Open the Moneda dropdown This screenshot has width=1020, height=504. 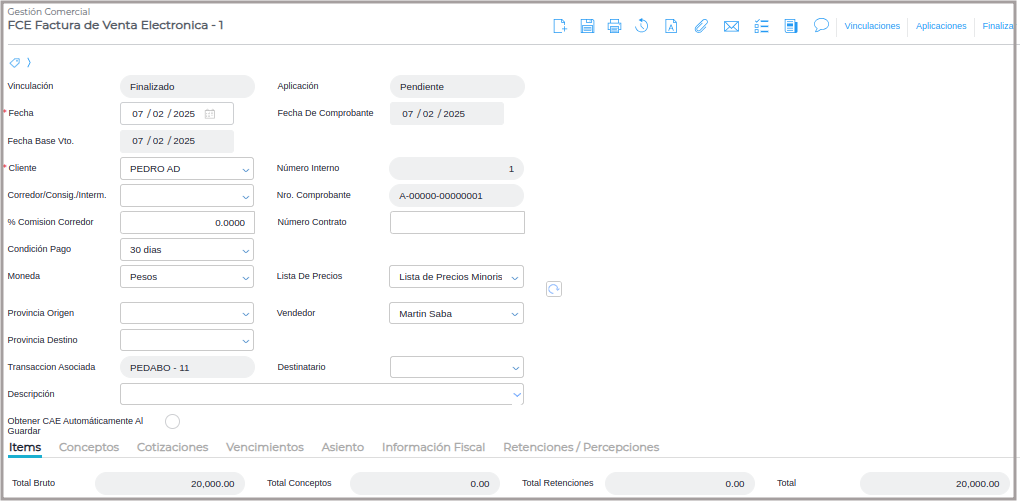[246, 277]
